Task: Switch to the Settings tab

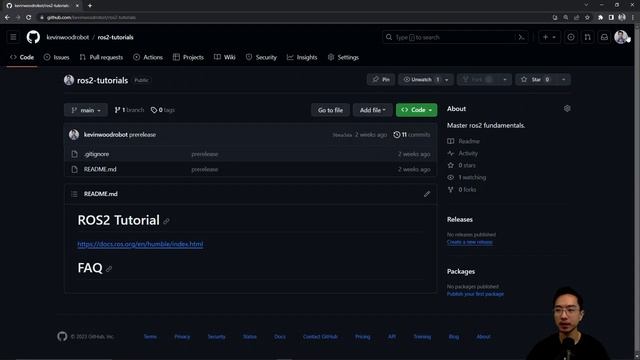Action: tap(343, 57)
